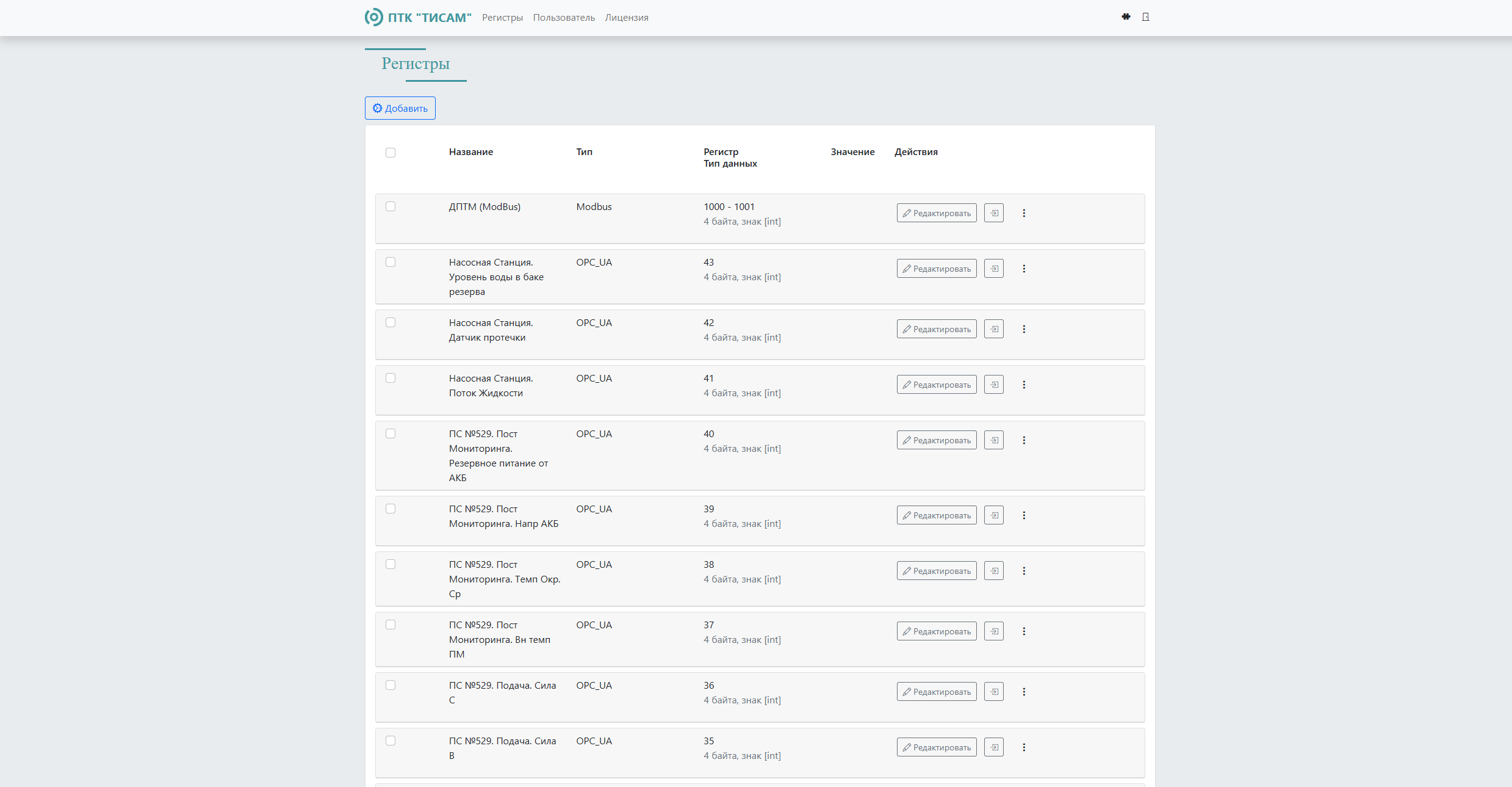Click Редактировать for Подача. Сила В

(937, 747)
